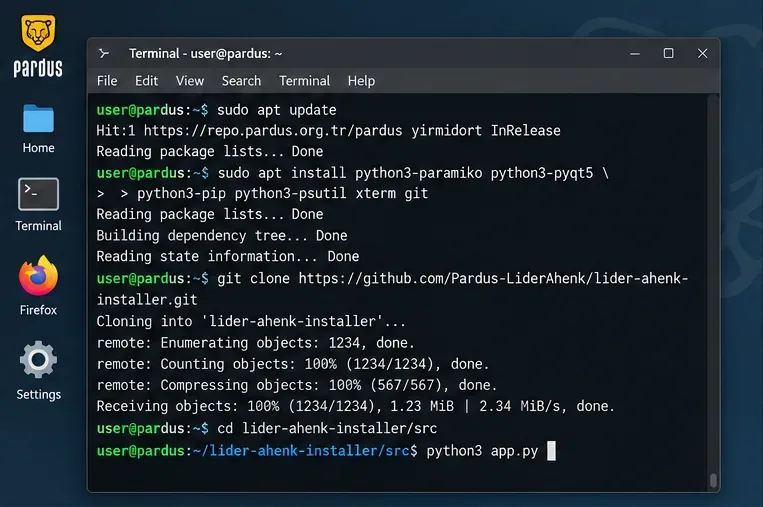Image resolution: width=763 pixels, height=507 pixels.
Task: Open the Help menu
Action: [362, 81]
